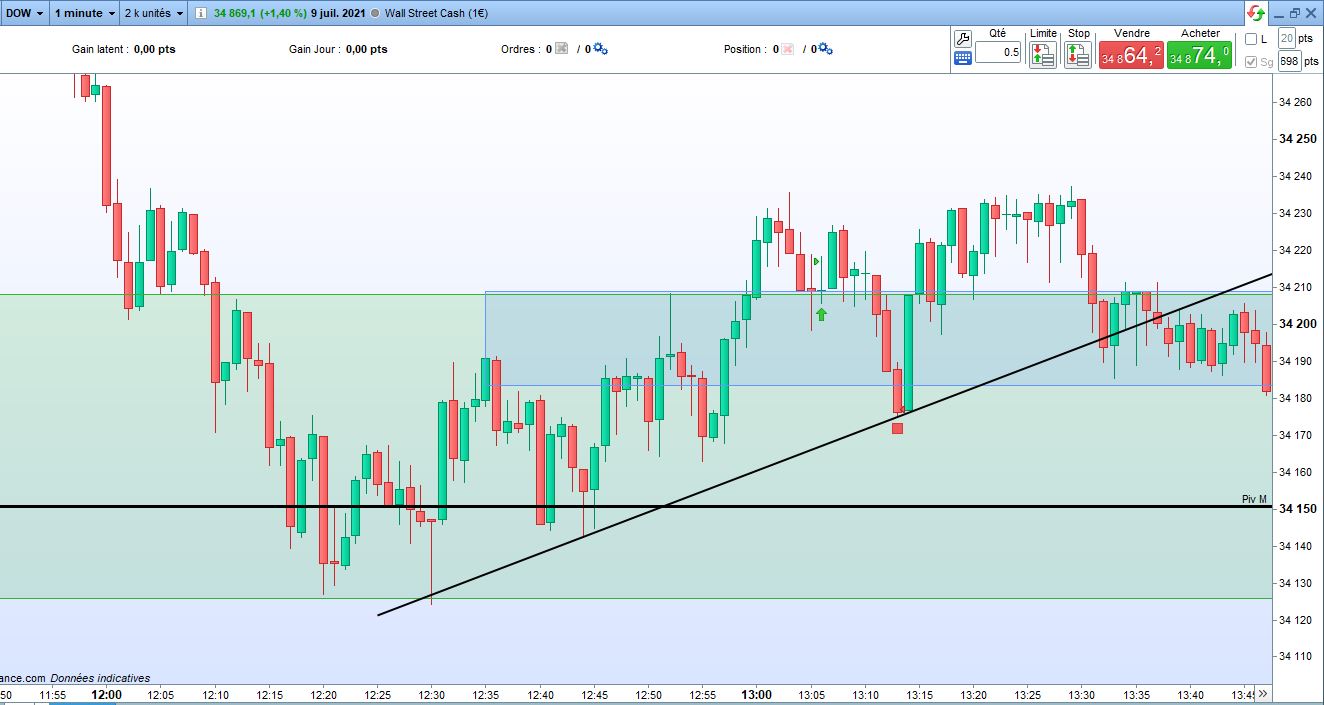Click the bold 34 150 price label
This screenshot has height=705, width=1324.
(x=1297, y=509)
